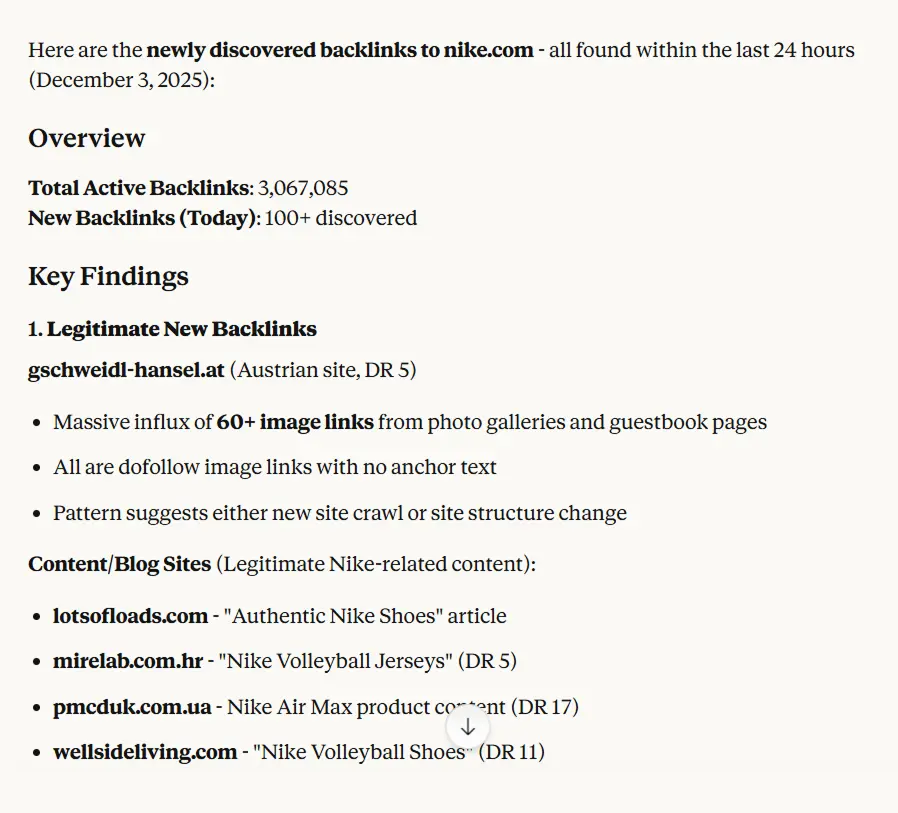This screenshot has height=813, width=898.
Task: Select the mirelab.com.hr domain
Action: point(127,661)
